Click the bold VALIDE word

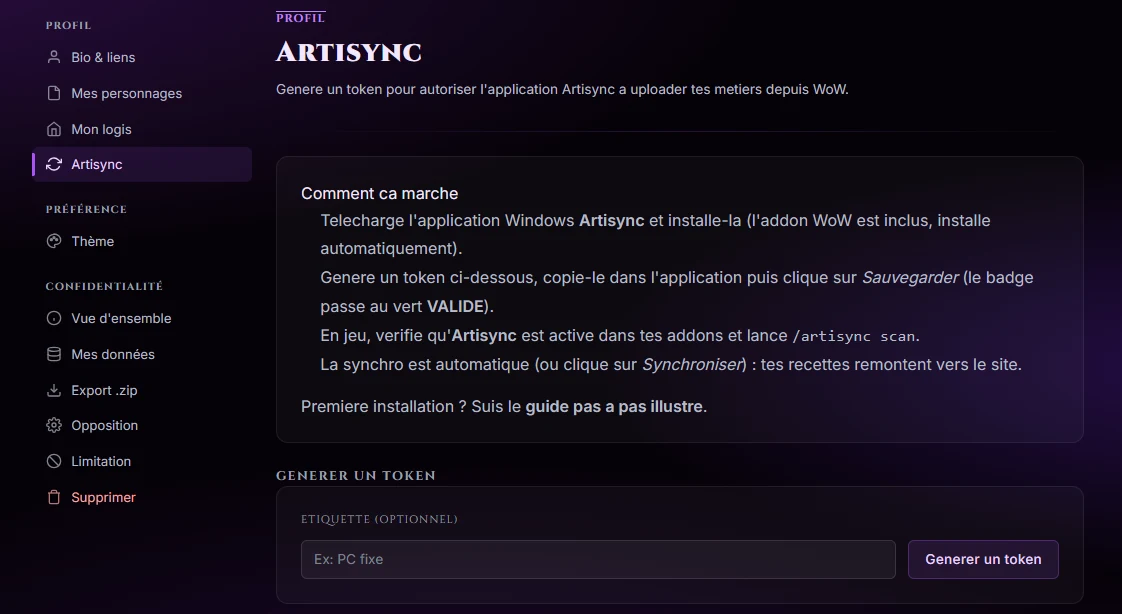pos(455,306)
